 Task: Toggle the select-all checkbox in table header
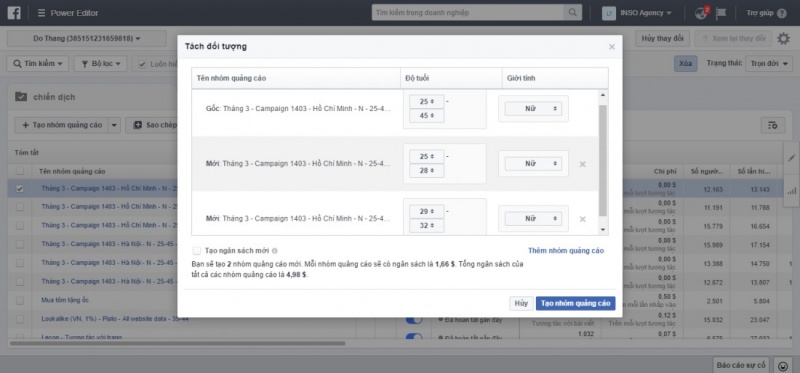pyautogui.click(x=19, y=171)
